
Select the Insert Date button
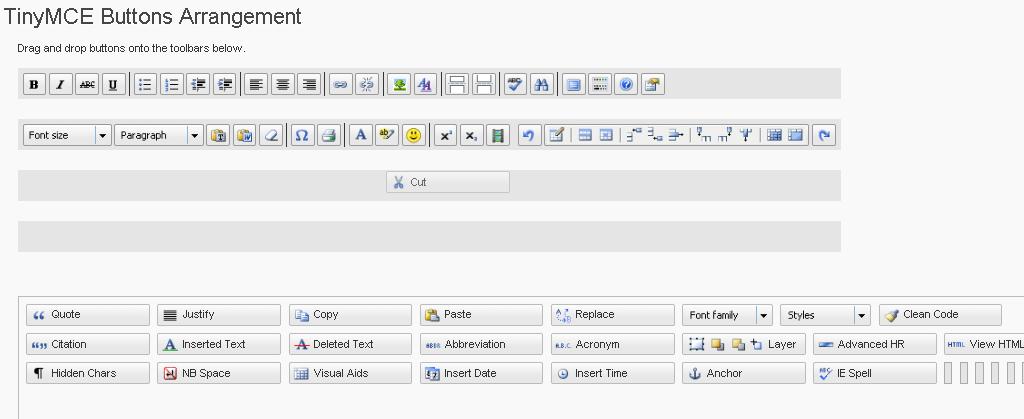tap(481, 373)
